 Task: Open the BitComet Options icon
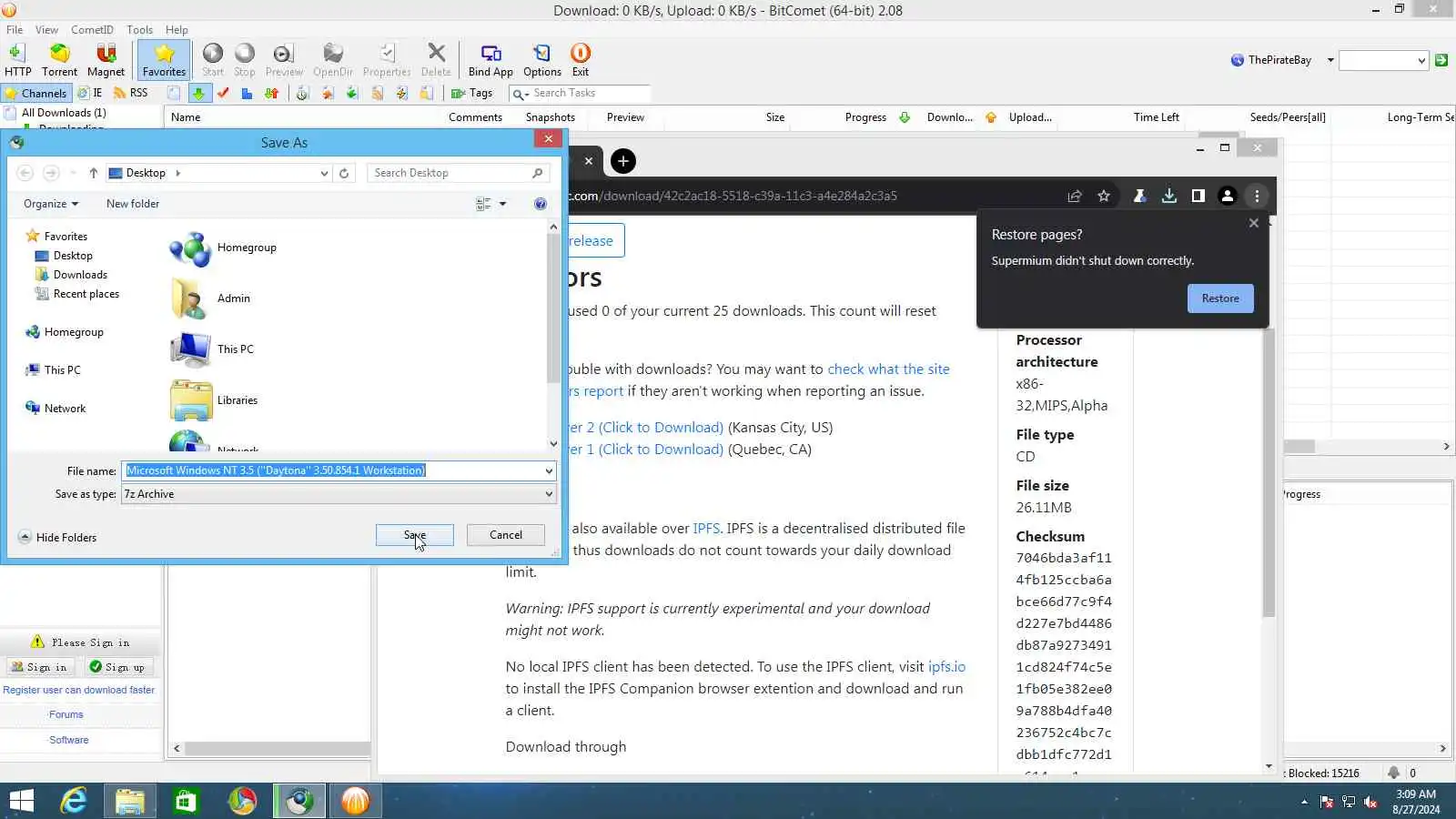[542, 60]
